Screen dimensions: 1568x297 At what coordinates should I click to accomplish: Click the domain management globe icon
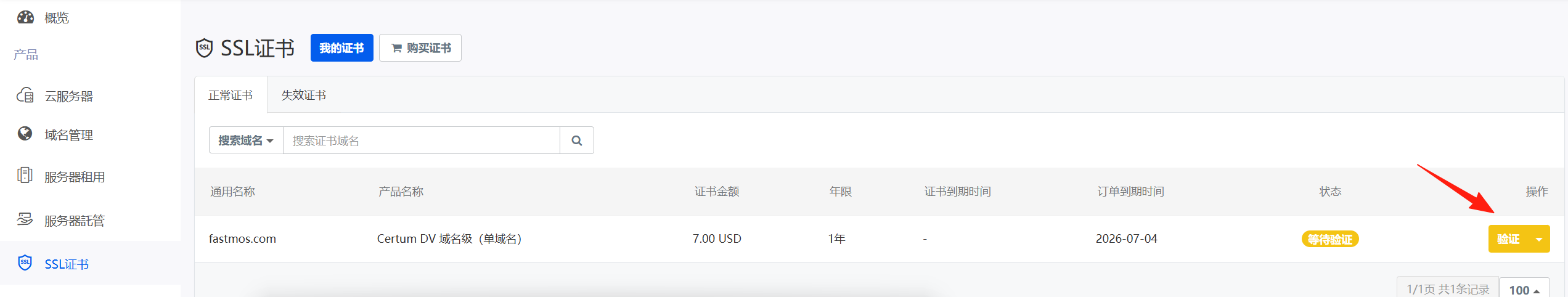25,134
